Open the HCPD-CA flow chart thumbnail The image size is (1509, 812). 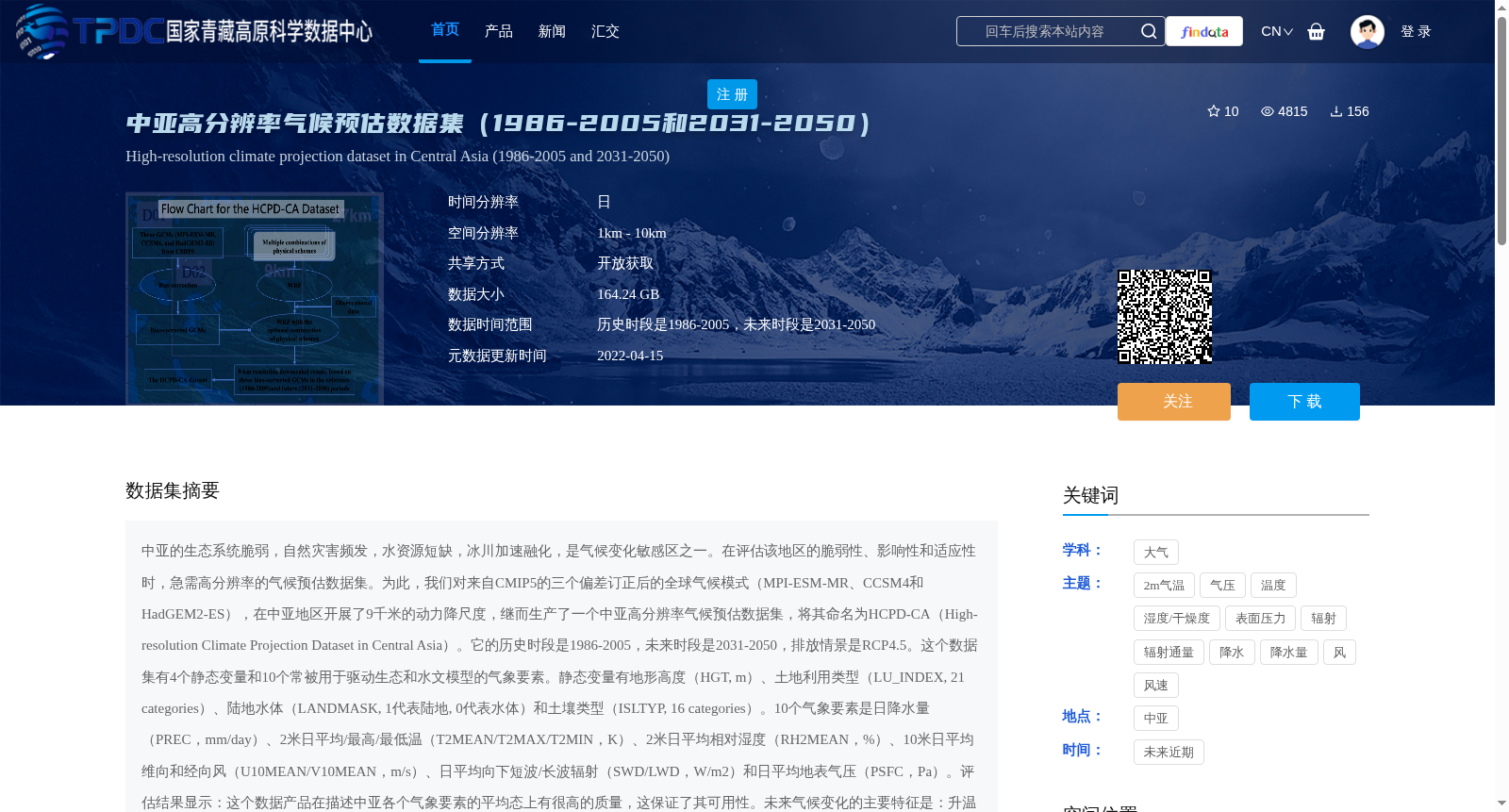point(255,299)
